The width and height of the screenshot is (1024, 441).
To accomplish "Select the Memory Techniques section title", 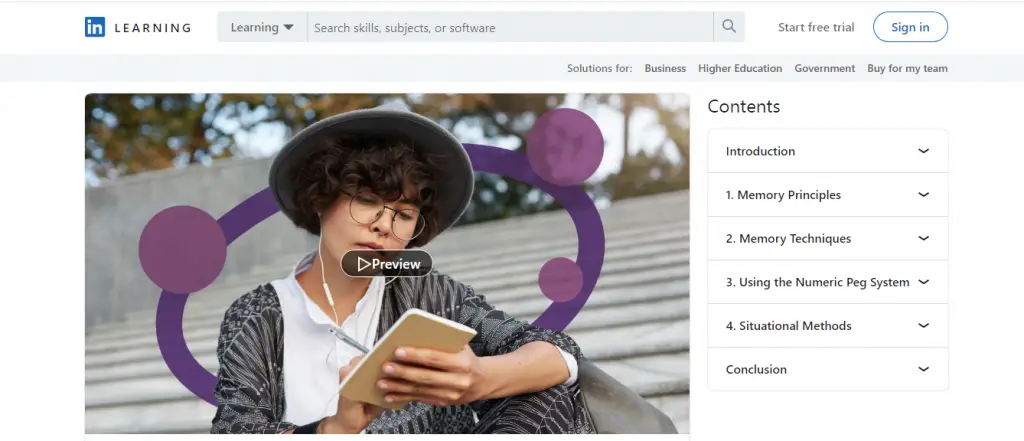I will click(788, 238).
